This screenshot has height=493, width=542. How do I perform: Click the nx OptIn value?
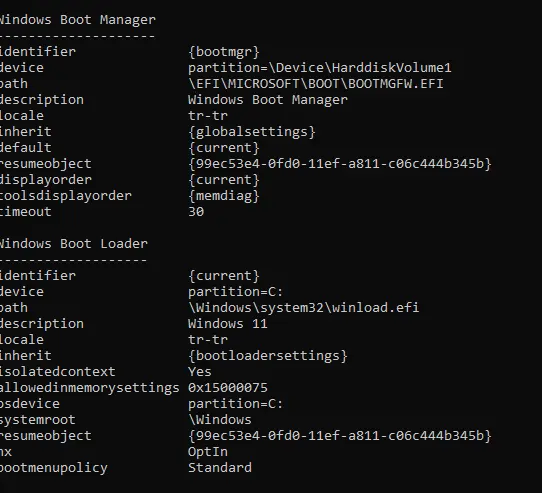coord(208,452)
